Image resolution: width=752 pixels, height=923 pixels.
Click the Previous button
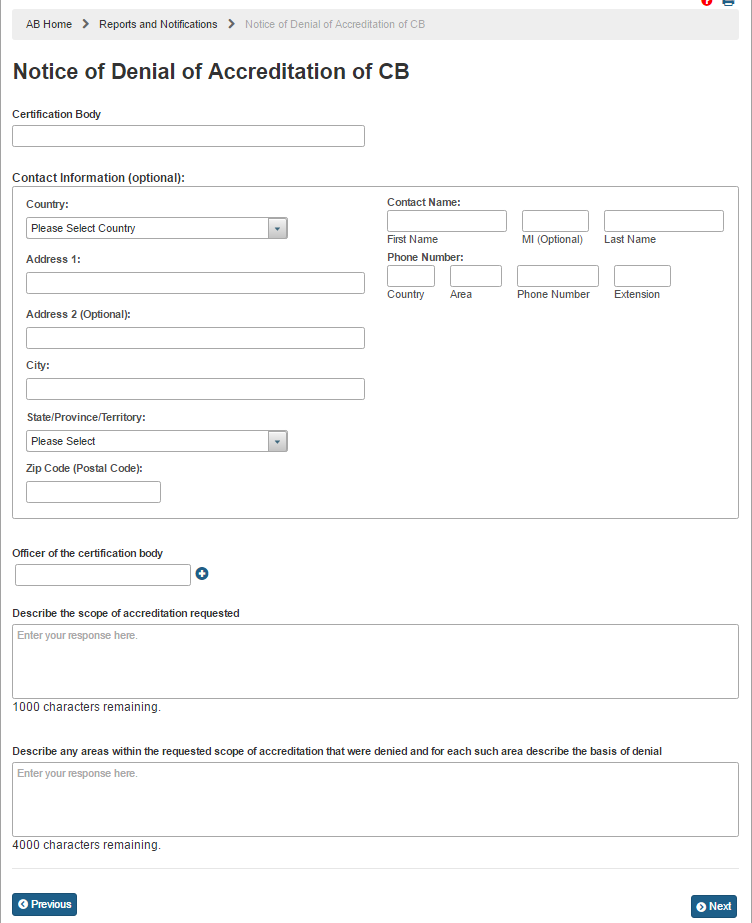pyautogui.click(x=45, y=904)
